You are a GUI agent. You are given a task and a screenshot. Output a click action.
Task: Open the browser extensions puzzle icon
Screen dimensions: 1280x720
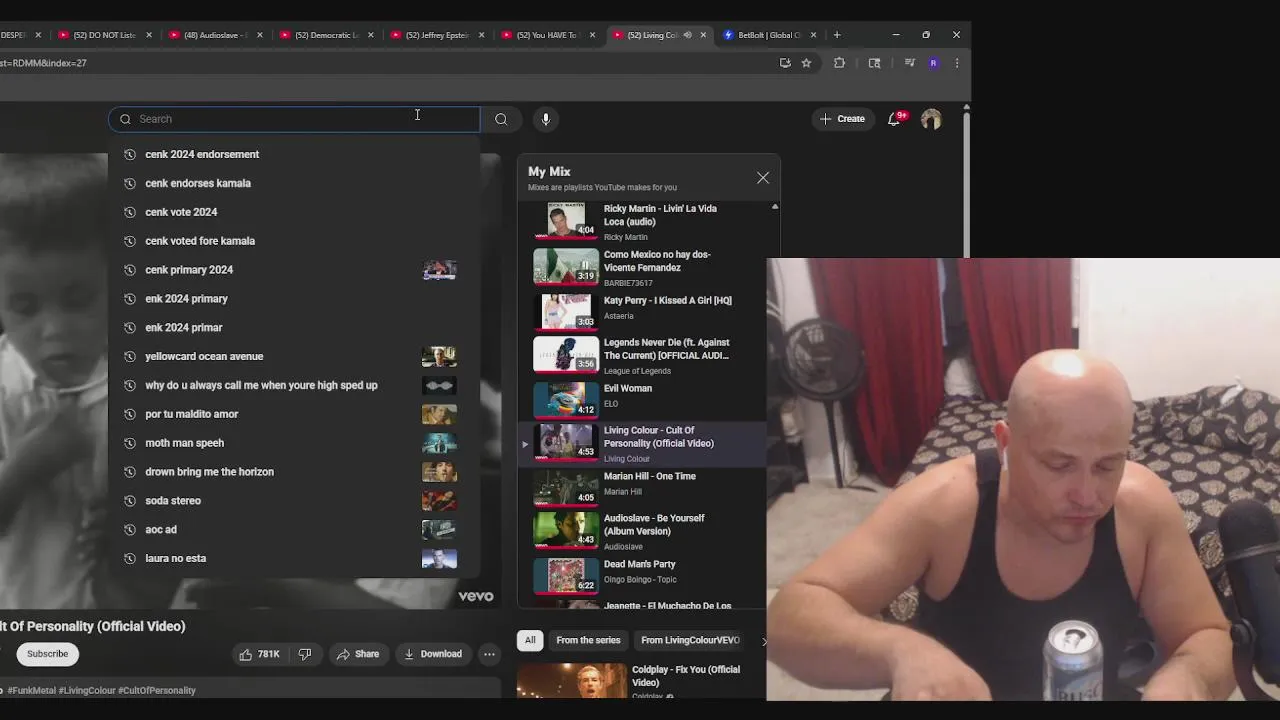tap(839, 63)
